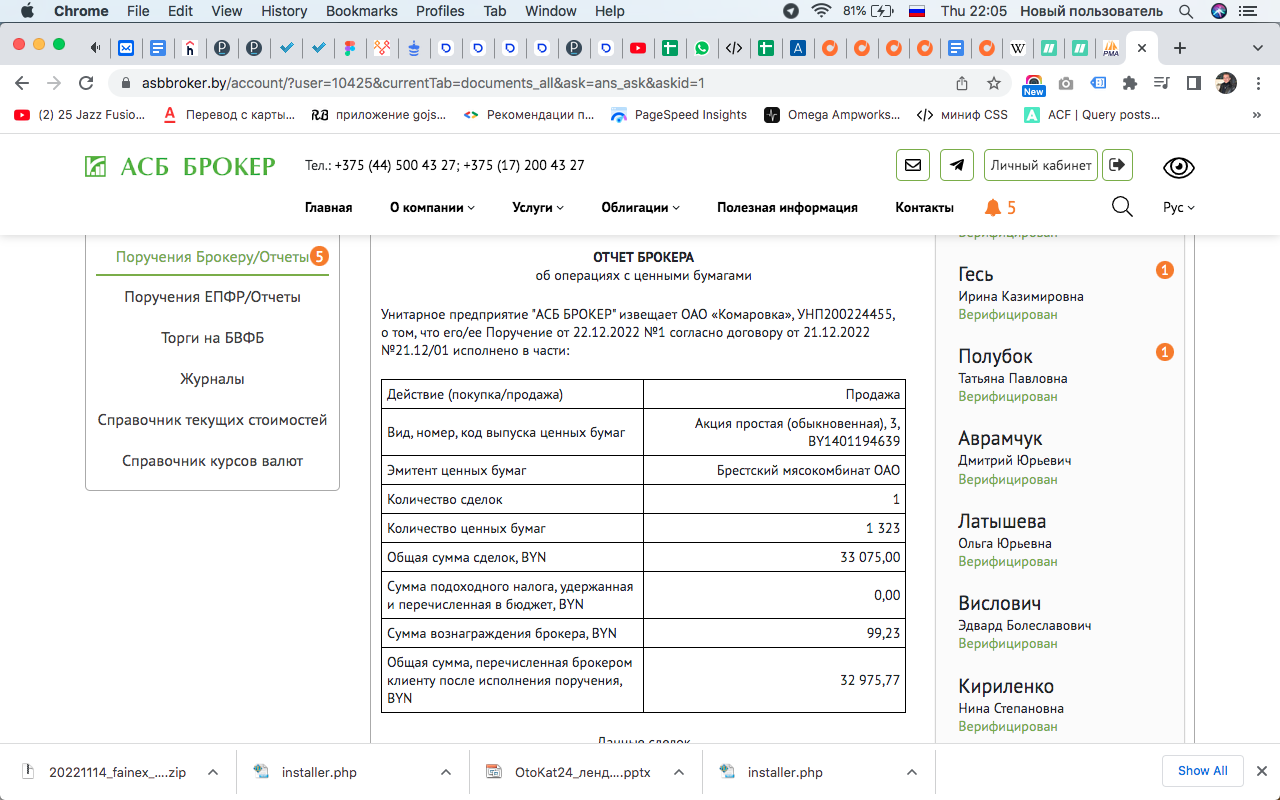Open Chrome side panel icon
The height and width of the screenshot is (800, 1280).
point(1193,83)
